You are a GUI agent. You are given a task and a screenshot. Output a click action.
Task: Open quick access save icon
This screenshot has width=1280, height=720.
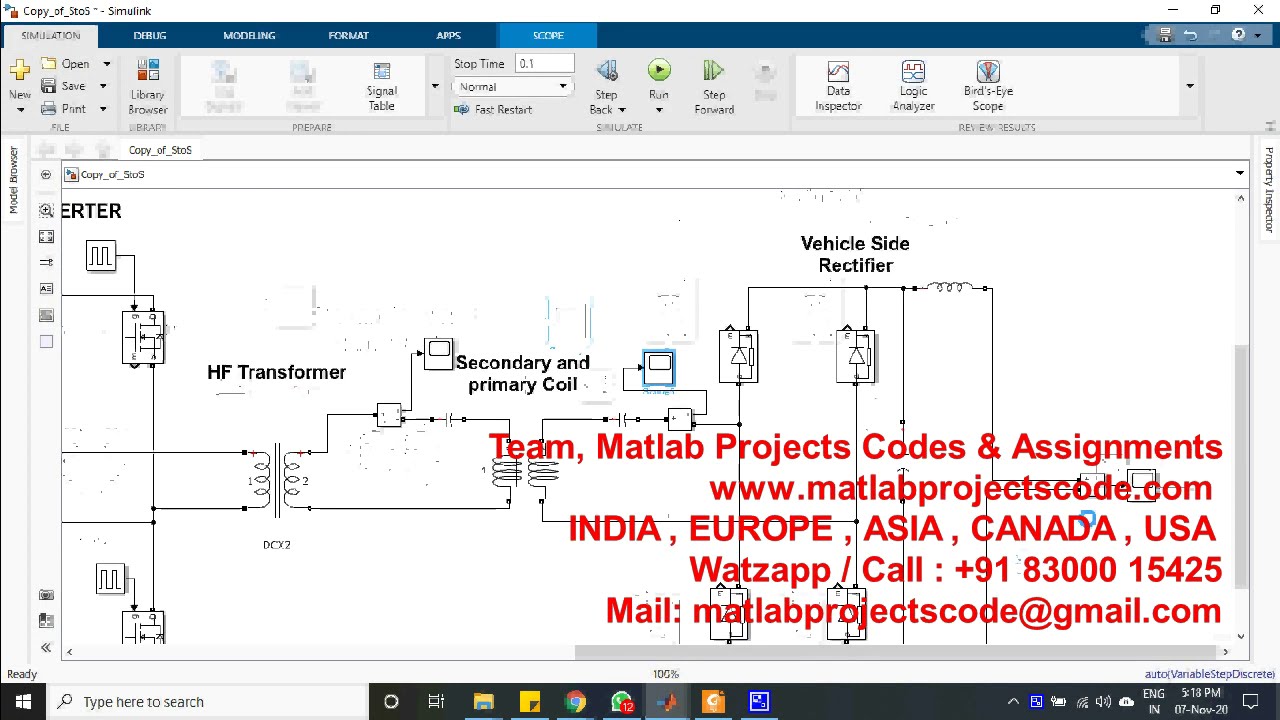tap(1165, 35)
